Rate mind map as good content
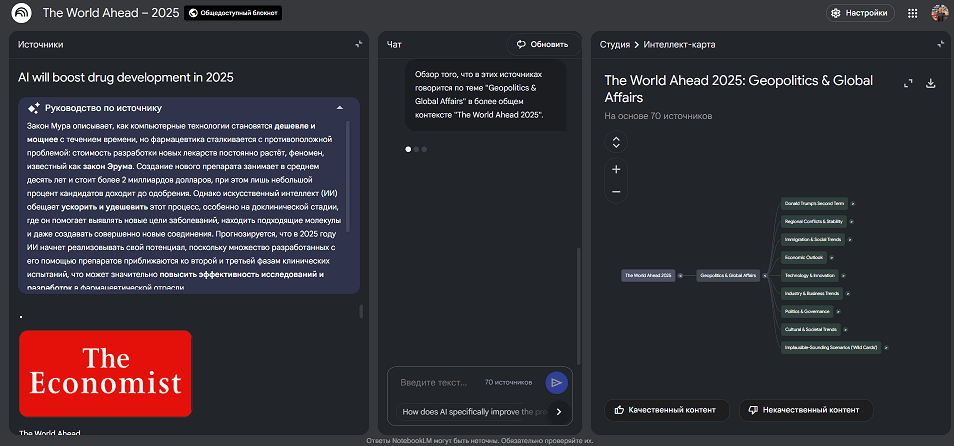The height and width of the screenshot is (446, 954). 666,410
